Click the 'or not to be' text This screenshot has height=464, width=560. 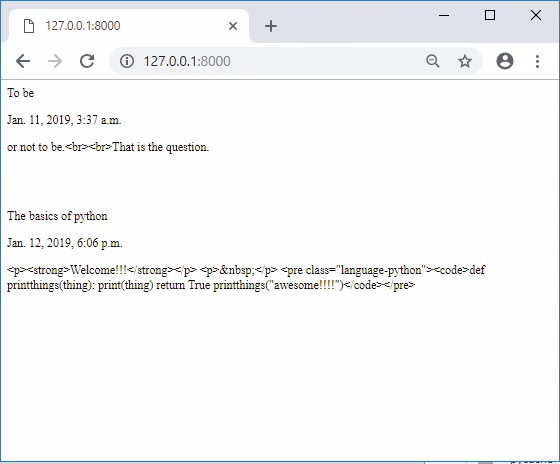pyautogui.click(x=36, y=147)
